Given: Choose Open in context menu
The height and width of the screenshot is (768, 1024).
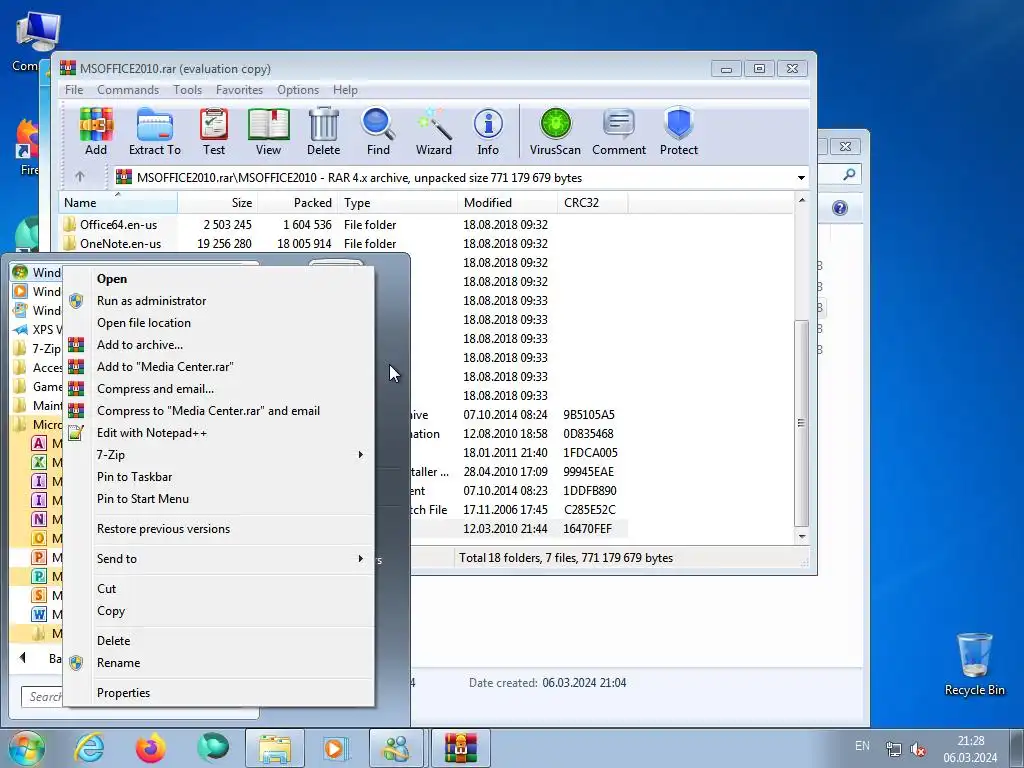Looking at the screenshot, I should point(219,279).
